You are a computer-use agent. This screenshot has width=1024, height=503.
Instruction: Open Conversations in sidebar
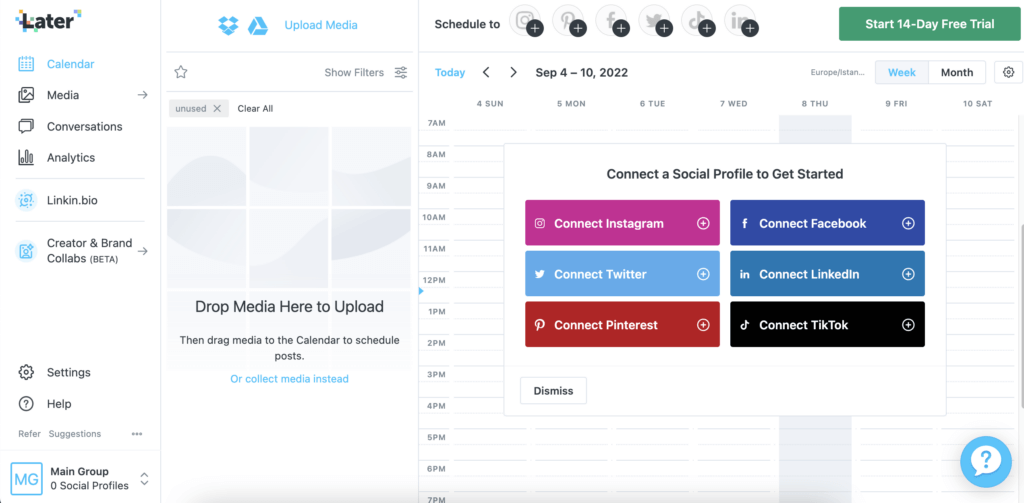click(84, 127)
